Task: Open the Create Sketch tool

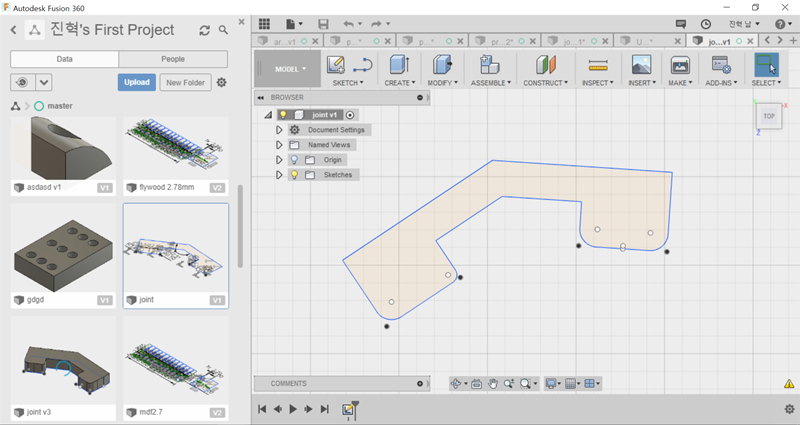Action: point(336,65)
